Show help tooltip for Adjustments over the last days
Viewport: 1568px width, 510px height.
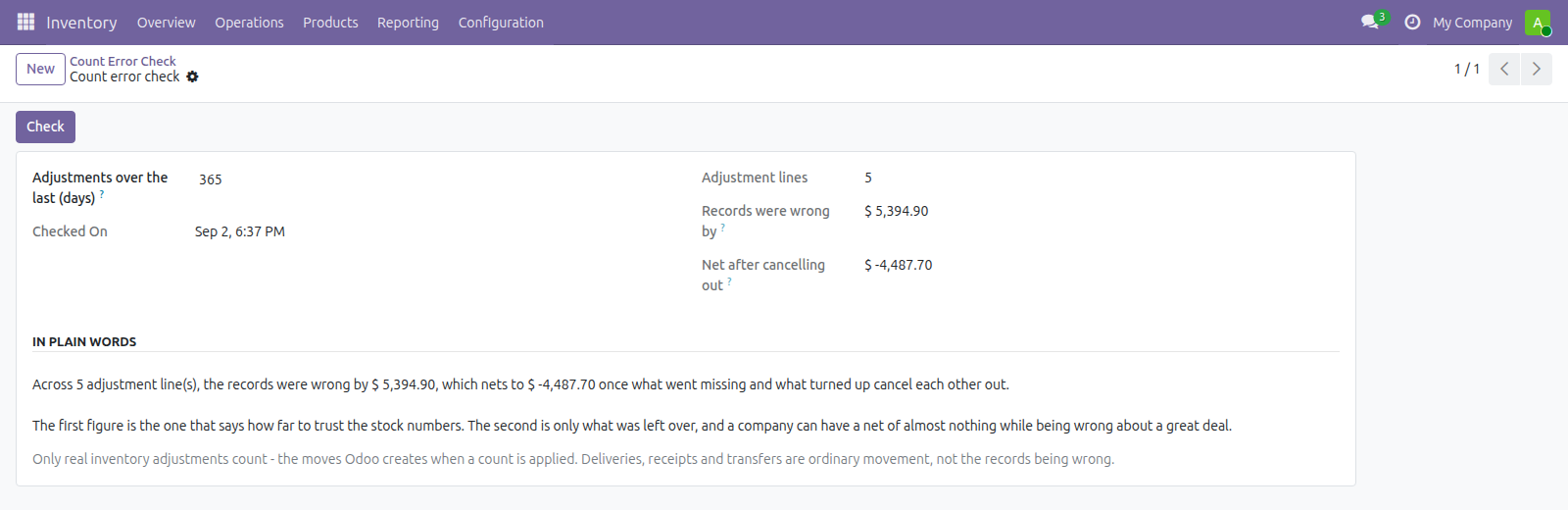(x=102, y=194)
